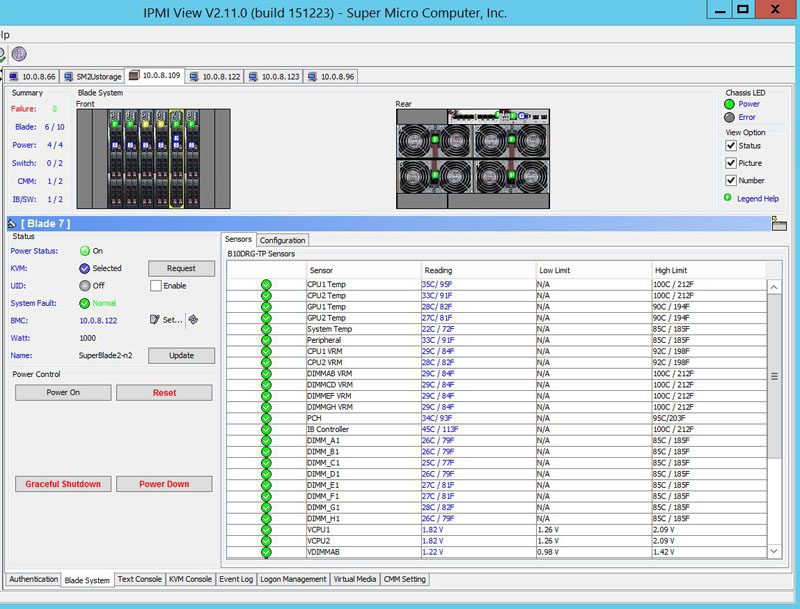
Task: Click the CPU1 Temp green status icon
Action: point(266,285)
